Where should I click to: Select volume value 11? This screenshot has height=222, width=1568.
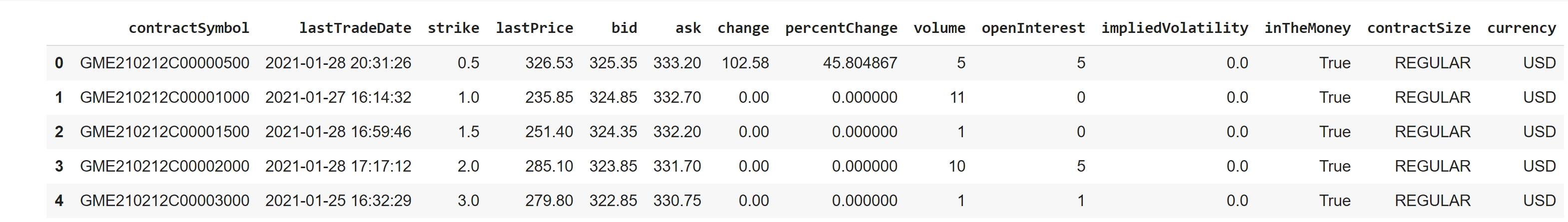click(957, 97)
